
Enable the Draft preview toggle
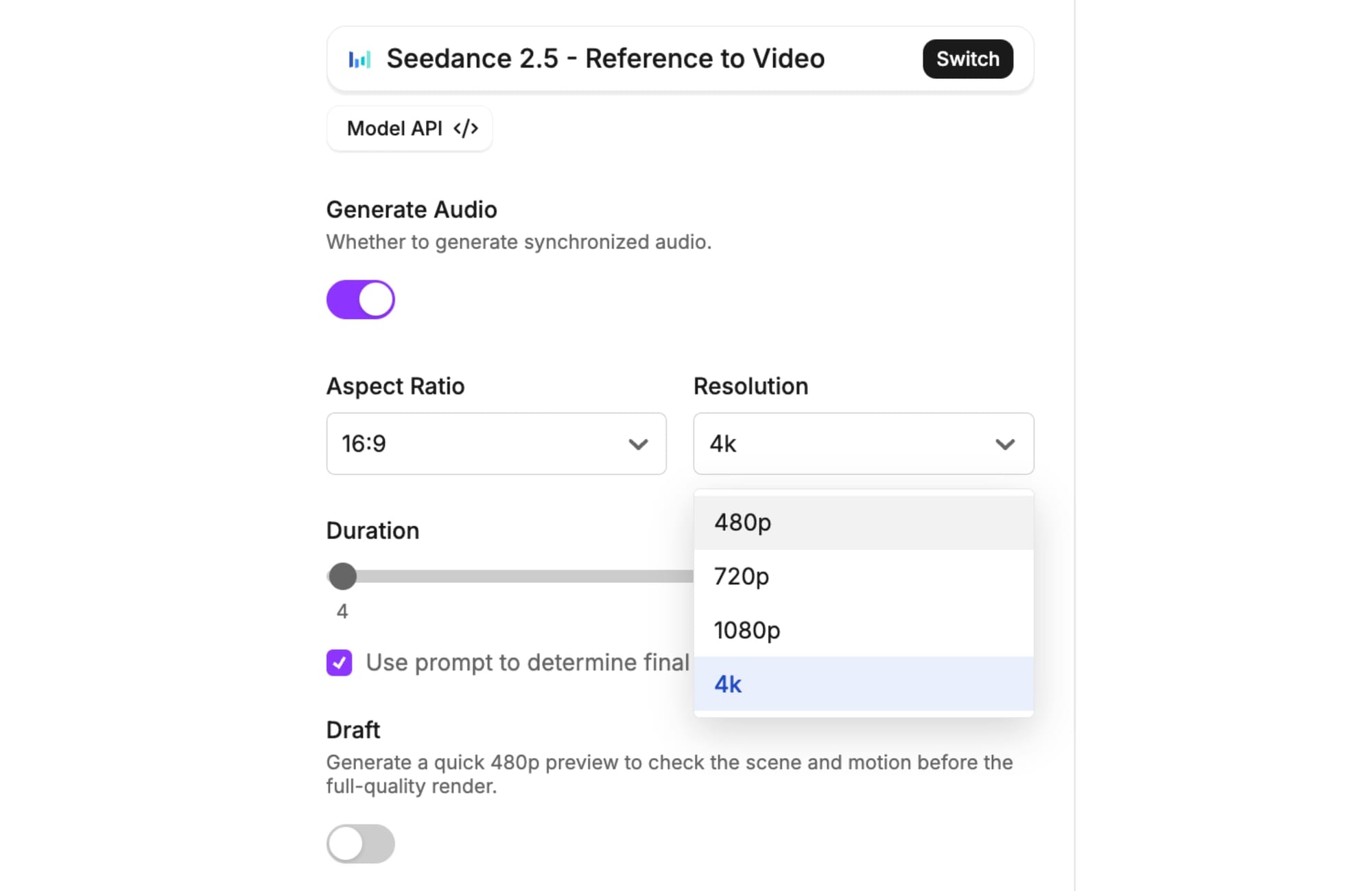(361, 844)
